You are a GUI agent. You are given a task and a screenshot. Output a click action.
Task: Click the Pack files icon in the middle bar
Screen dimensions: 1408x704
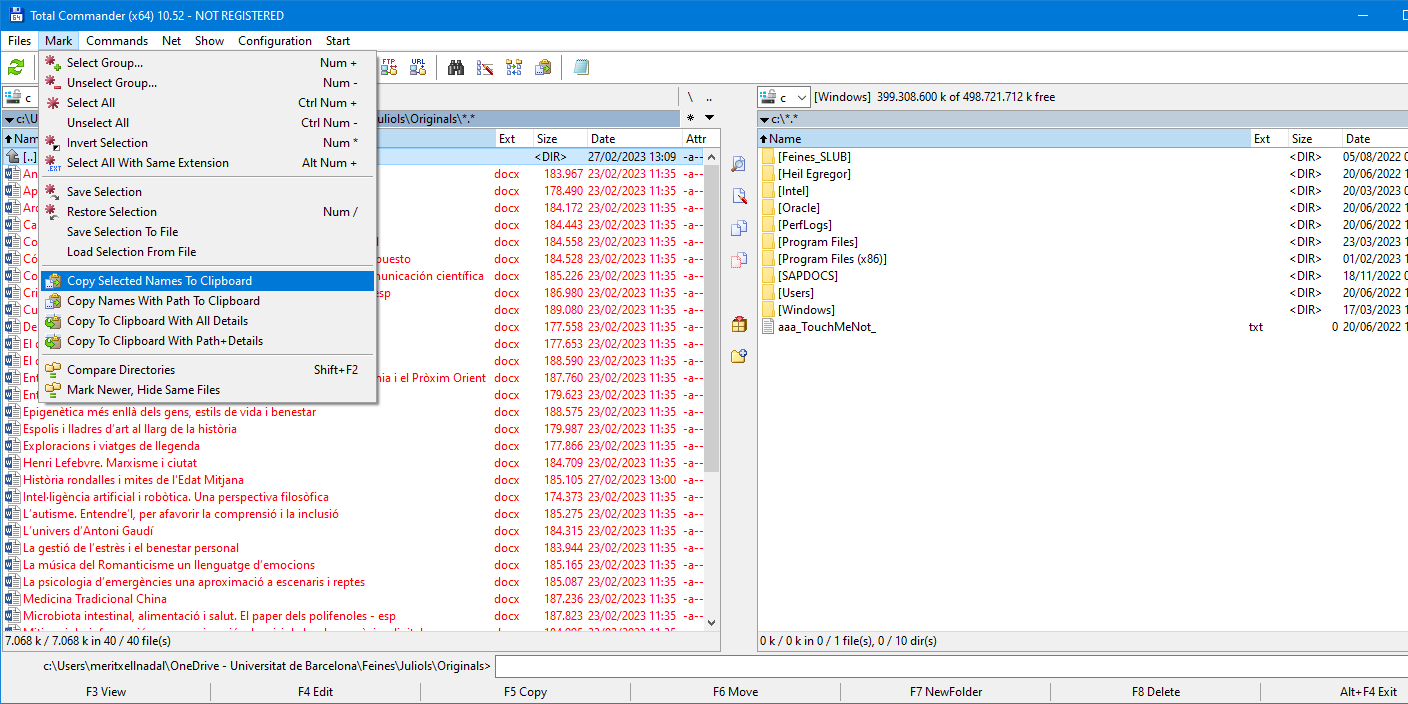coord(739,324)
